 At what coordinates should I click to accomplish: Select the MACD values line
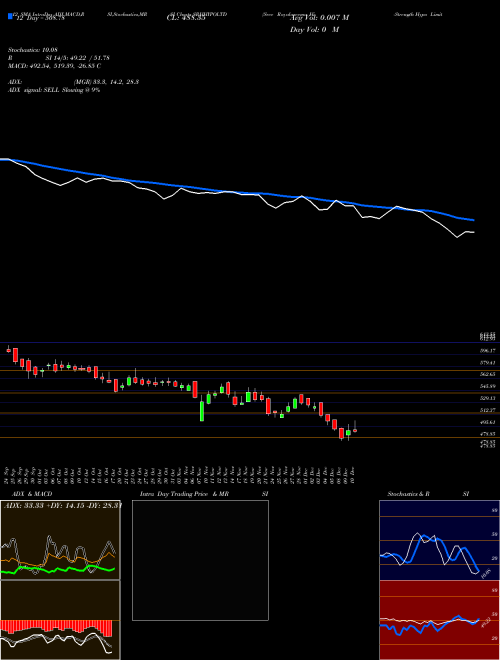(54, 66)
